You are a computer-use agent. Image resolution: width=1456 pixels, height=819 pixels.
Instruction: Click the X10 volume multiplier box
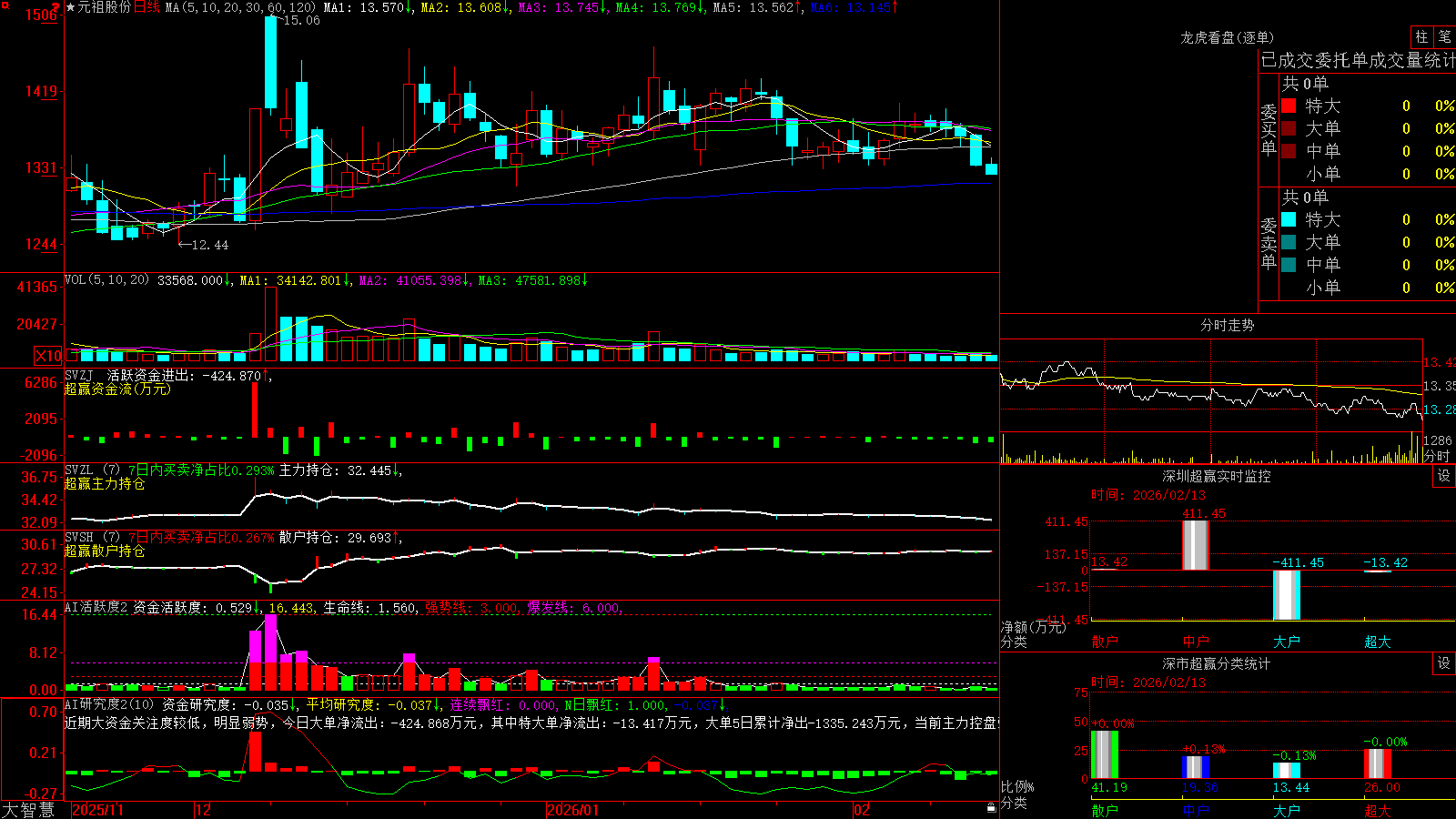[48, 356]
